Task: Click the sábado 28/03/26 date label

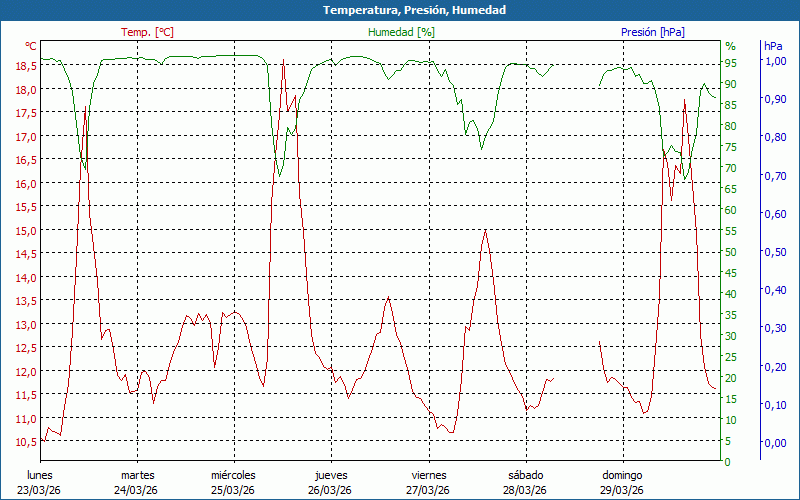Action: (x=525, y=482)
